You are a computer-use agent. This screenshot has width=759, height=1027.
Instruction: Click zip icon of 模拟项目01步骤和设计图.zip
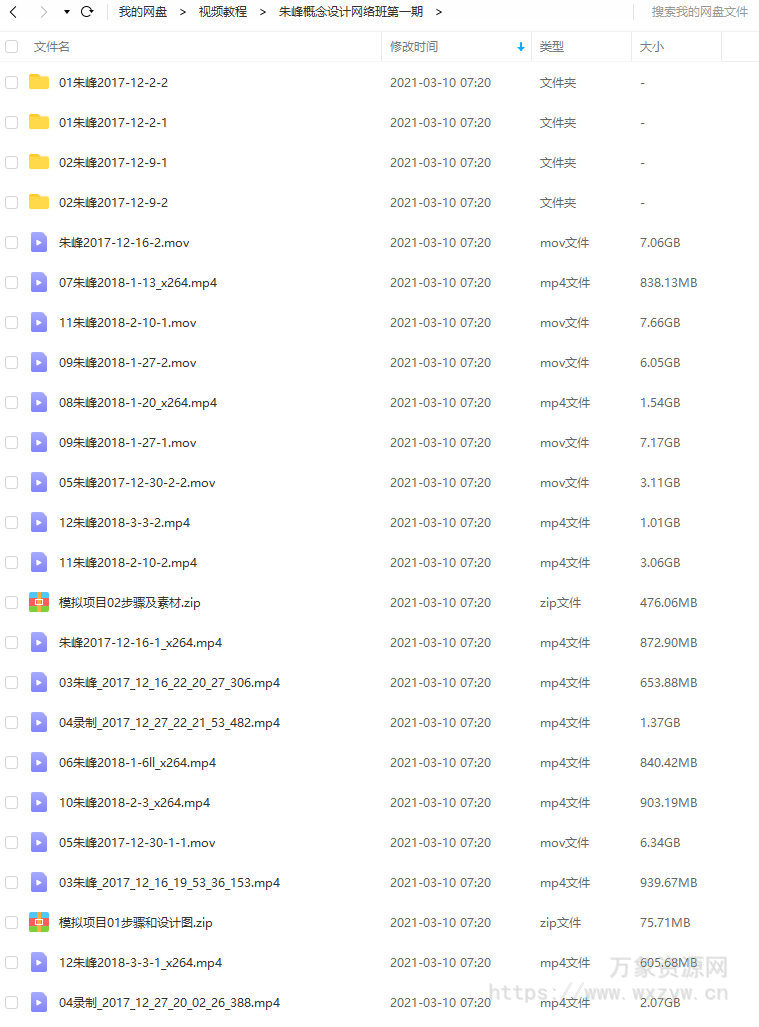point(39,922)
